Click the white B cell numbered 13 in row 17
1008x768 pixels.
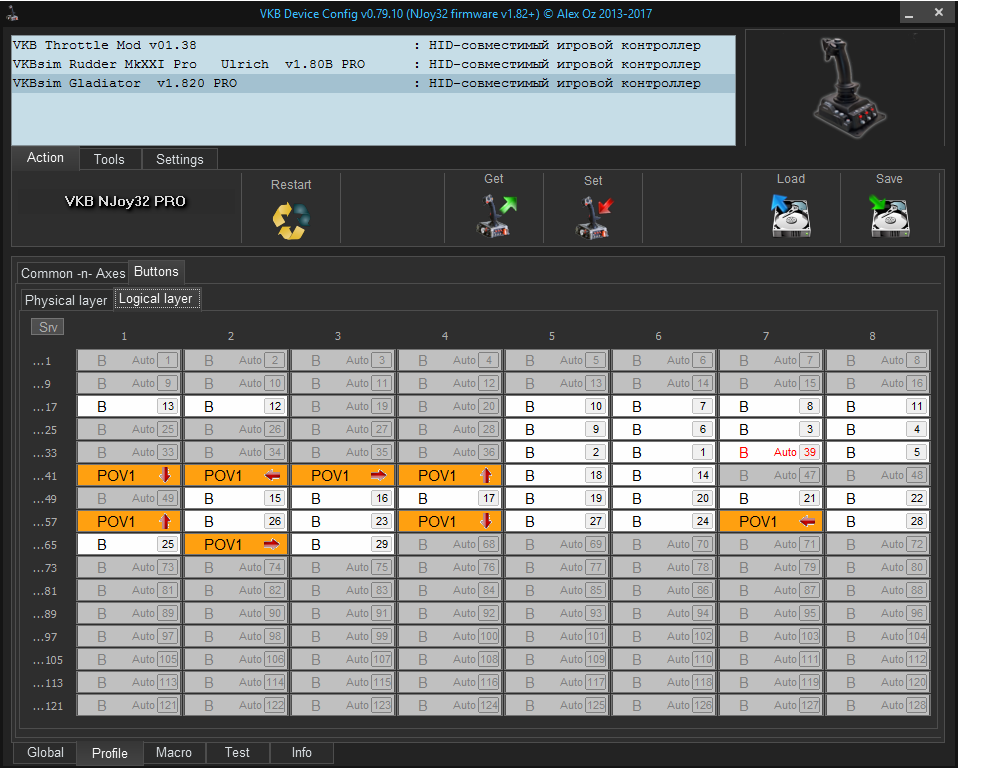point(129,406)
